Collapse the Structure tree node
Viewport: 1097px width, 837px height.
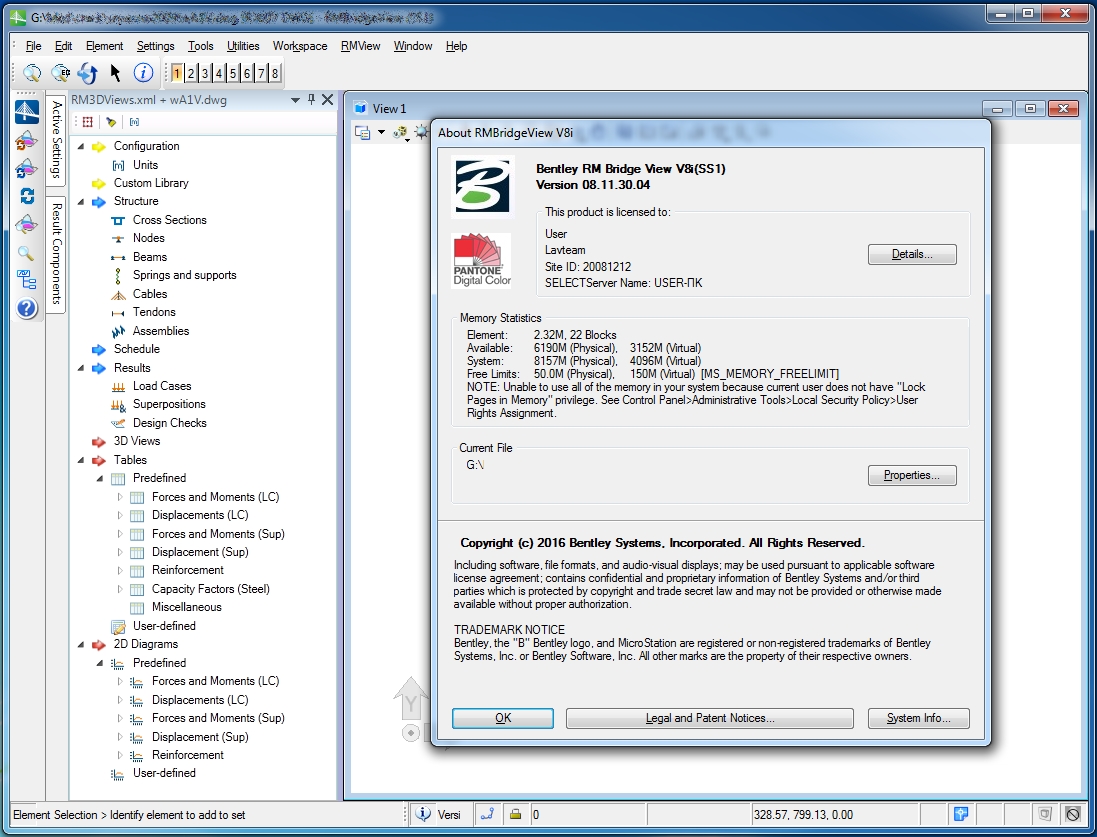coord(81,202)
